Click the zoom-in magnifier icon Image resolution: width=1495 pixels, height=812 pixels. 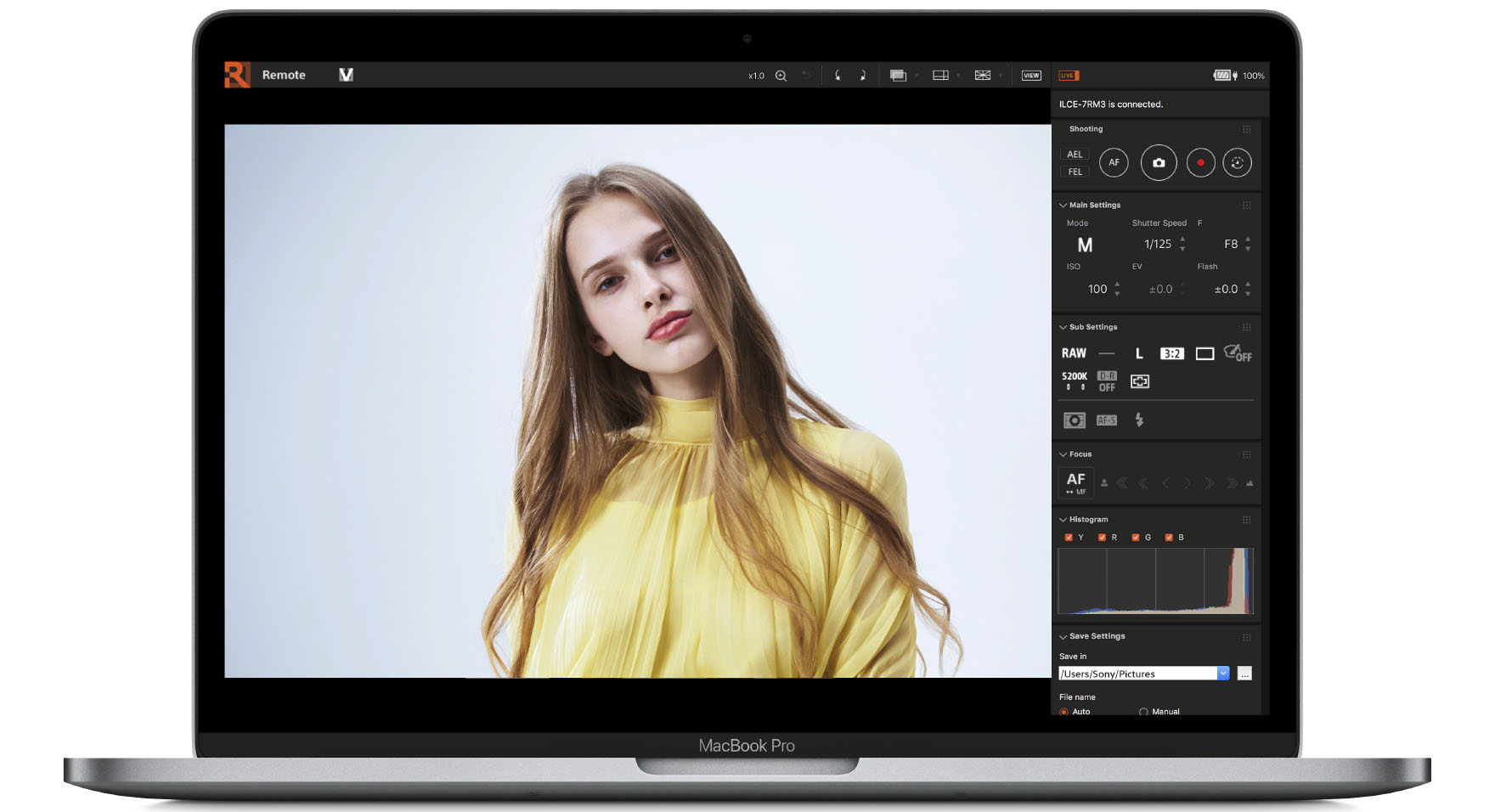pyautogui.click(x=781, y=76)
